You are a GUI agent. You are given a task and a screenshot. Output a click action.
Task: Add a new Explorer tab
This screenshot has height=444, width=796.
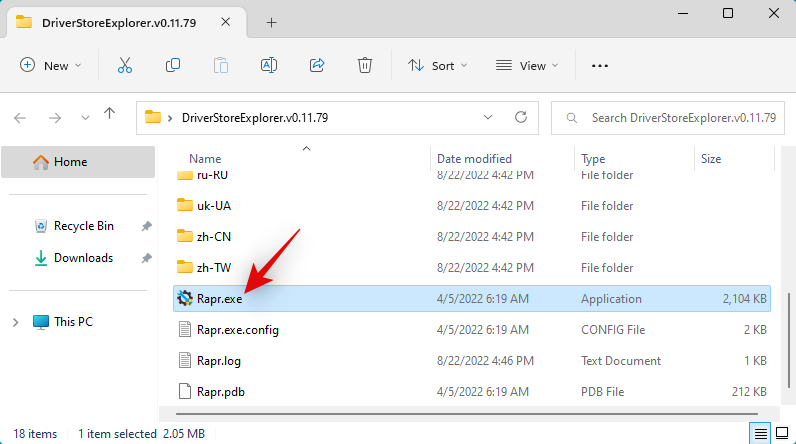pyautogui.click(x=272, y=22)
